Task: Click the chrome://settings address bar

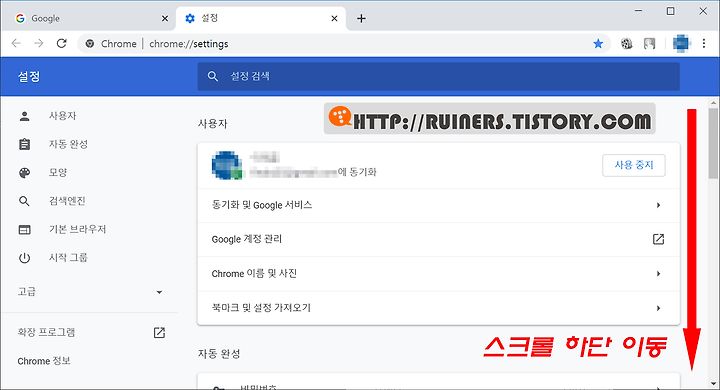Action: click(x=344, y=44)
